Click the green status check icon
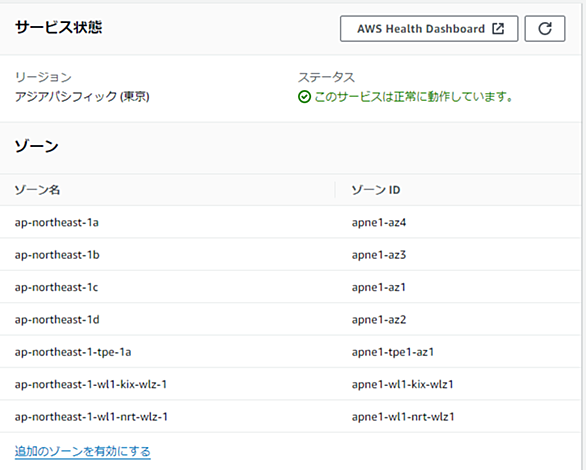The width and height of the screenshot is (586, 470). [x=304, y=97]
